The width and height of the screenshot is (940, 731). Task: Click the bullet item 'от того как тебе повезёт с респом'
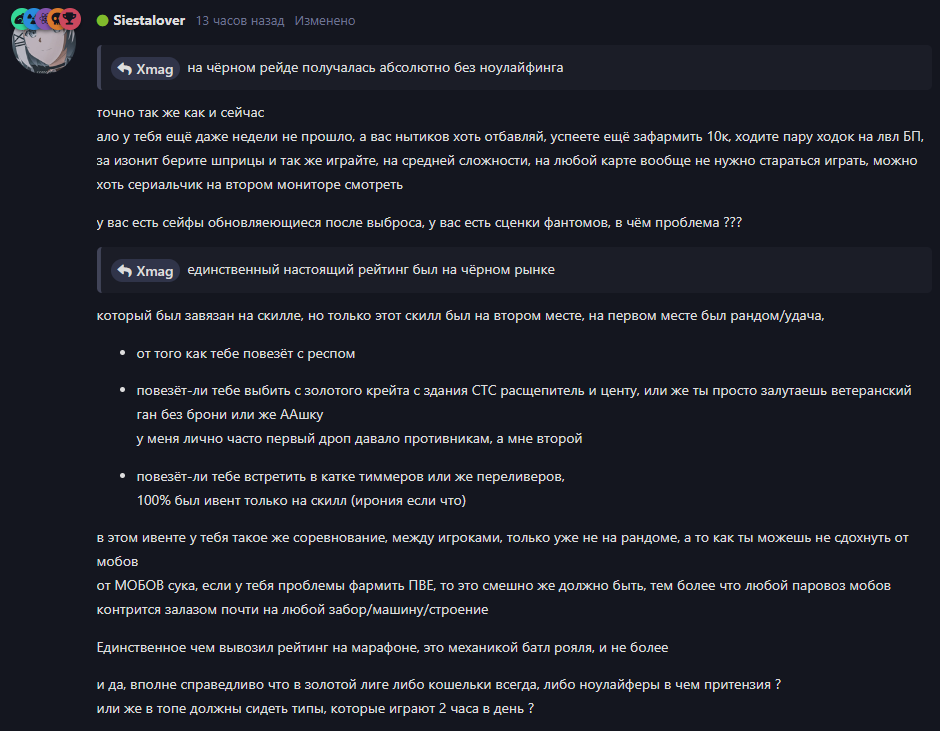click(x=246, y=353)
